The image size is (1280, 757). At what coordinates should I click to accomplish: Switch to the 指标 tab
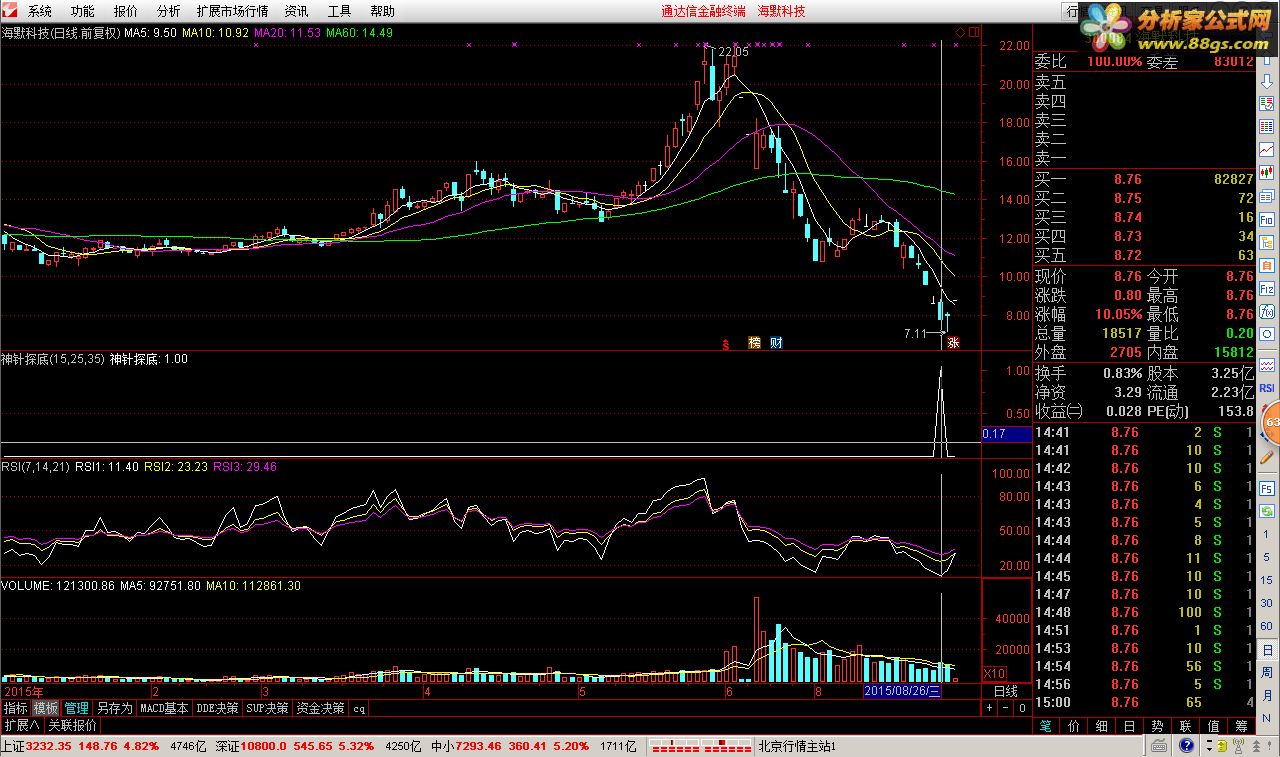point(15,708)
